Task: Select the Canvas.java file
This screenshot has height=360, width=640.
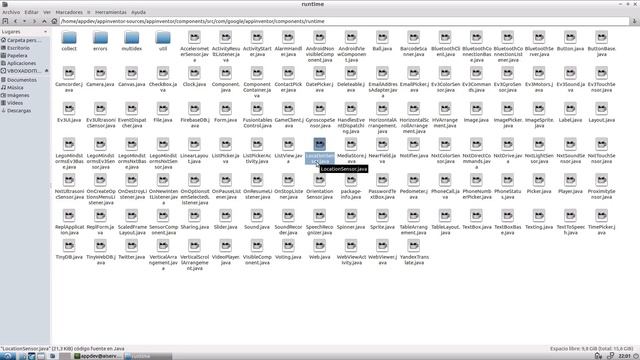Action: (x=131, y=77)
